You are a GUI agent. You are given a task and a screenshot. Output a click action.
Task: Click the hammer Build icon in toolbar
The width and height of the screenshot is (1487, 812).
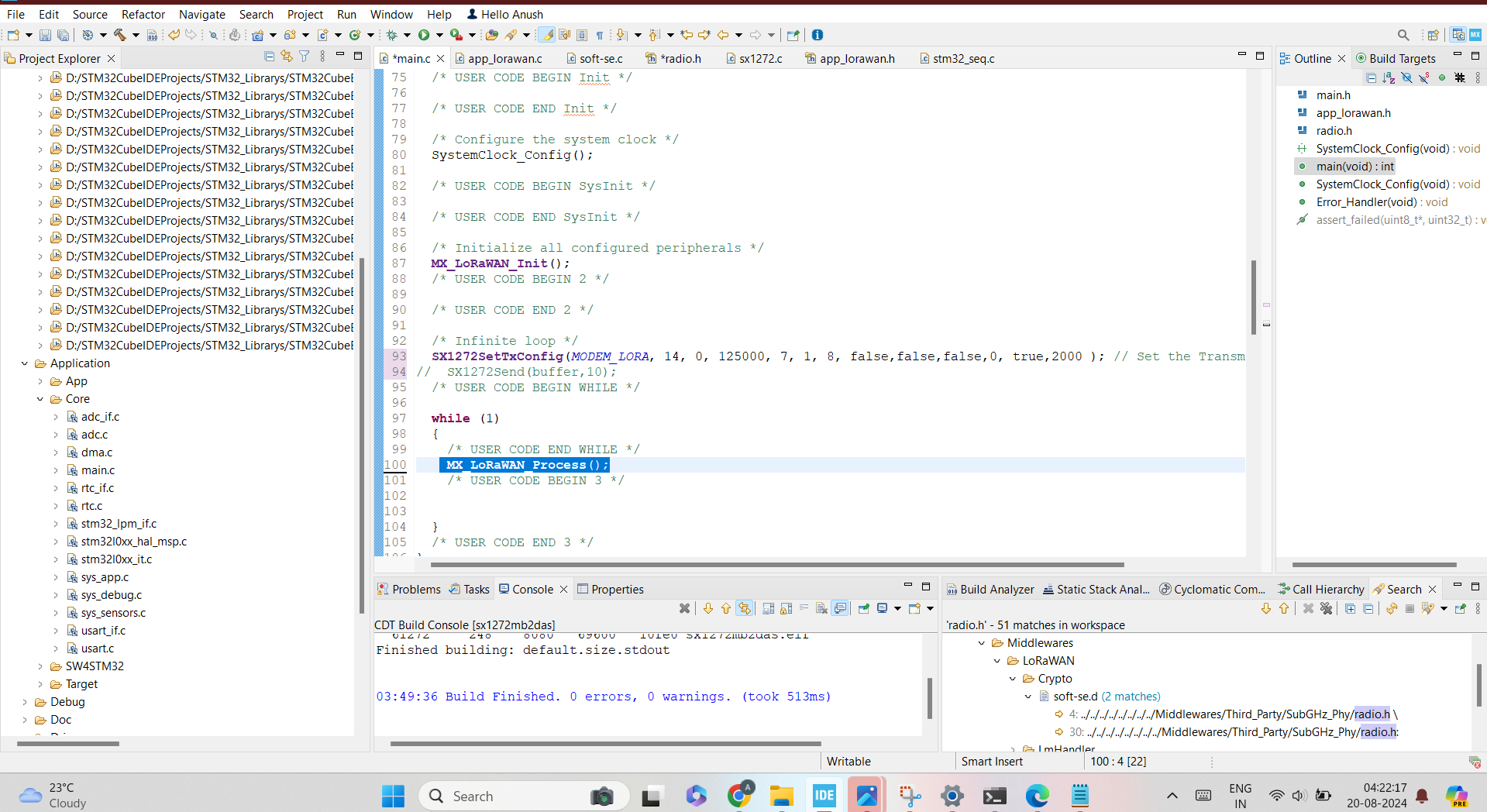(120, 35)
